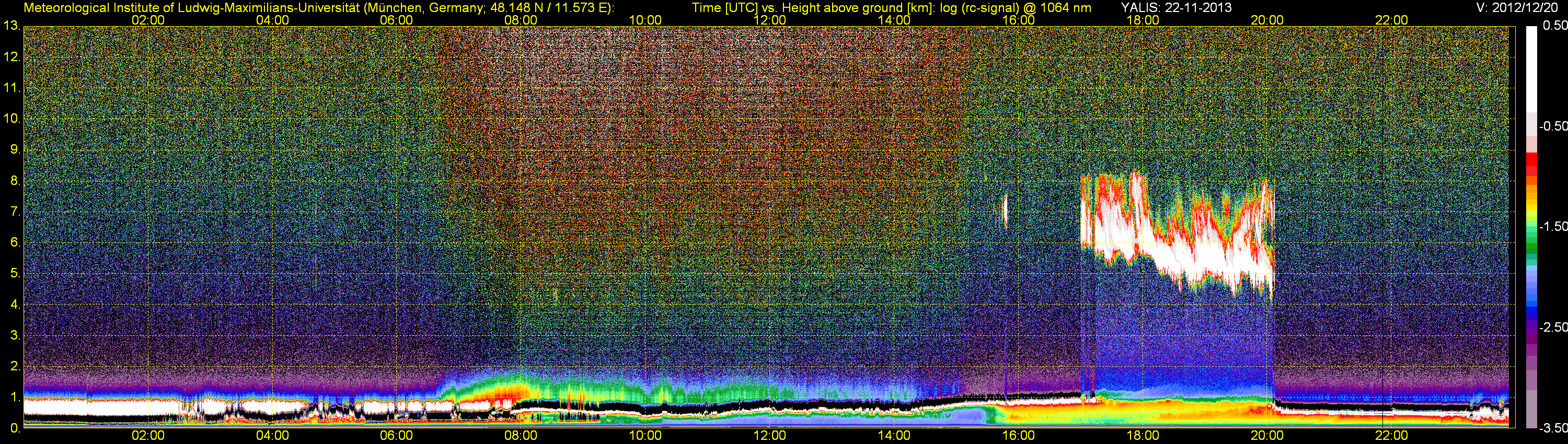
Task: Select the 22:00 mark on top time axis
Action: tap(1391, 20)
